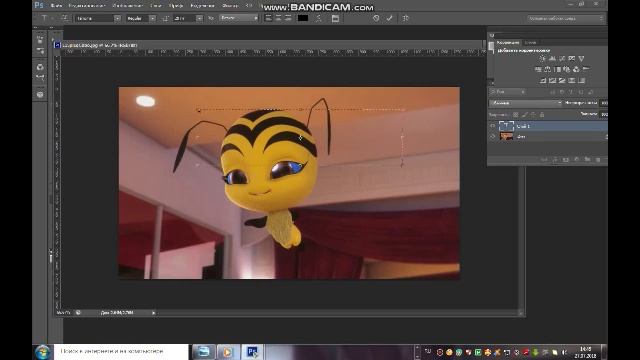Open anti-aliasing method dropdown
This screenshot has width=640, height=360.
point(239,18)
